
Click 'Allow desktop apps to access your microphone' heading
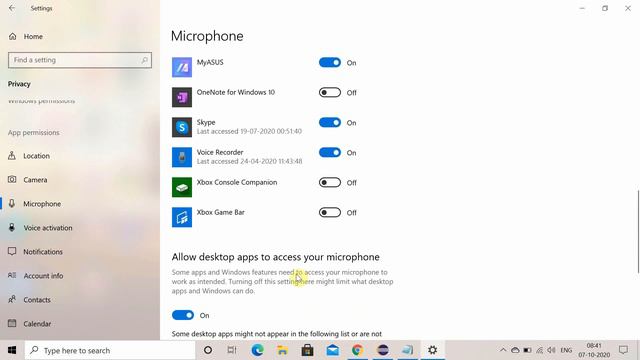[276, 257]
